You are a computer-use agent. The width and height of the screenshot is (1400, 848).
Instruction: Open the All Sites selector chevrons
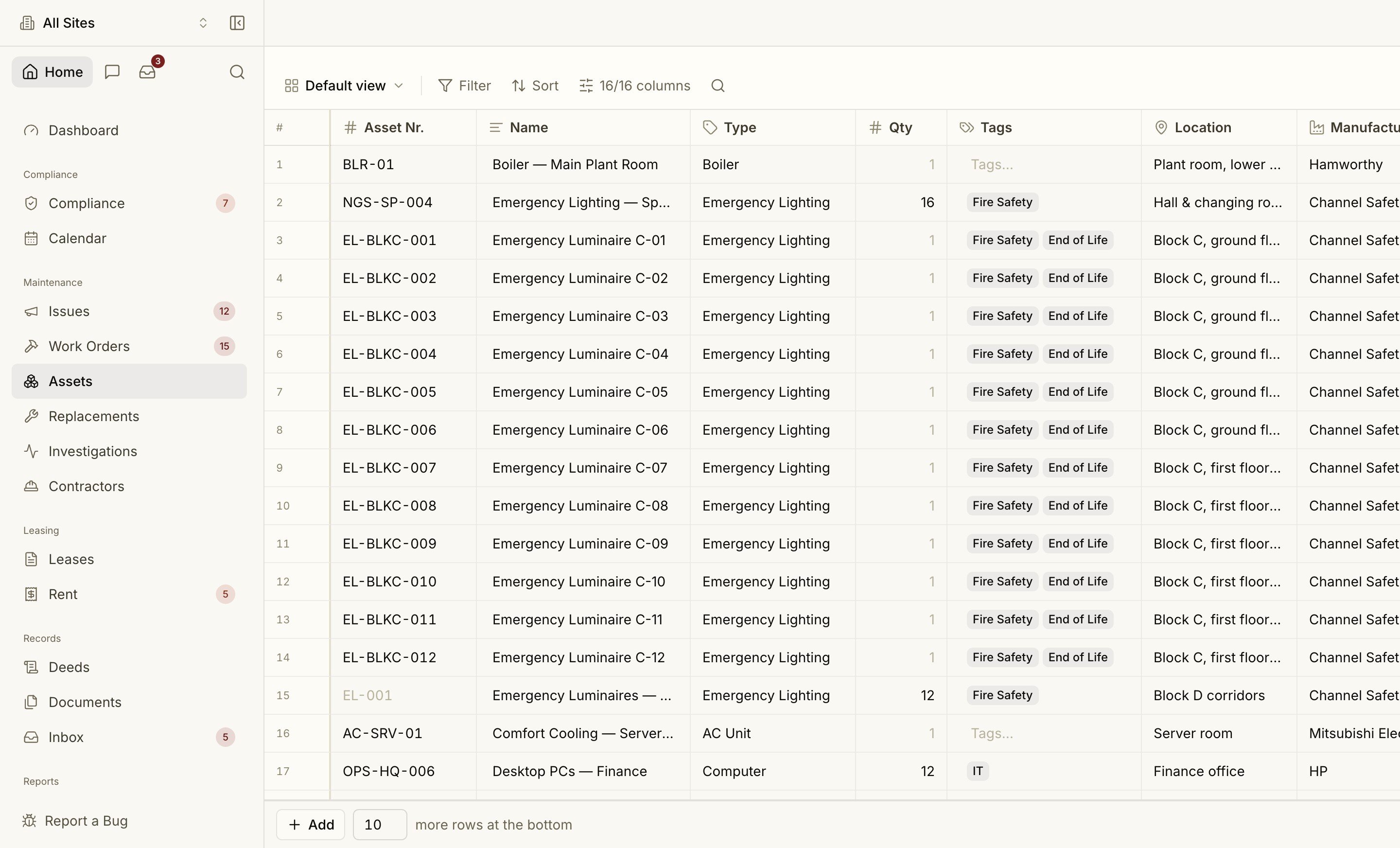pyautogui.click(x=203, y=23)
